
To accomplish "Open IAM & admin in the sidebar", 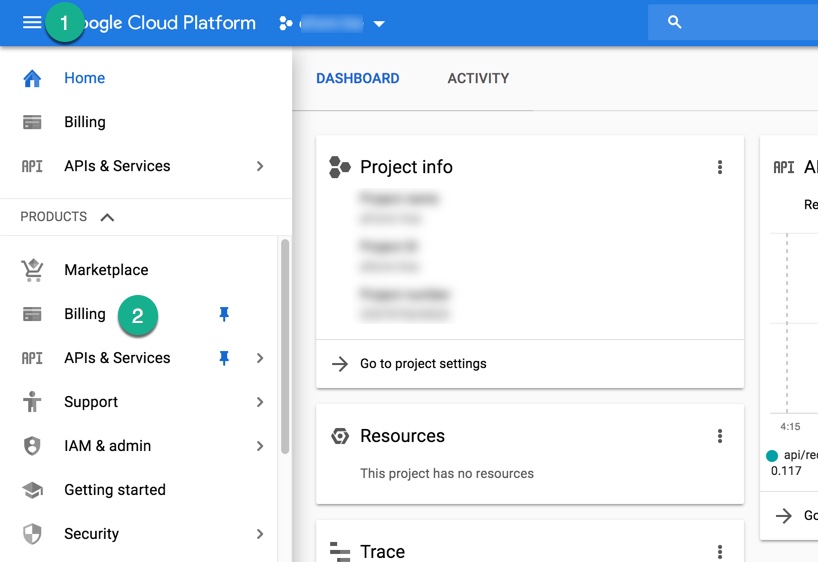I will (107, 446).
